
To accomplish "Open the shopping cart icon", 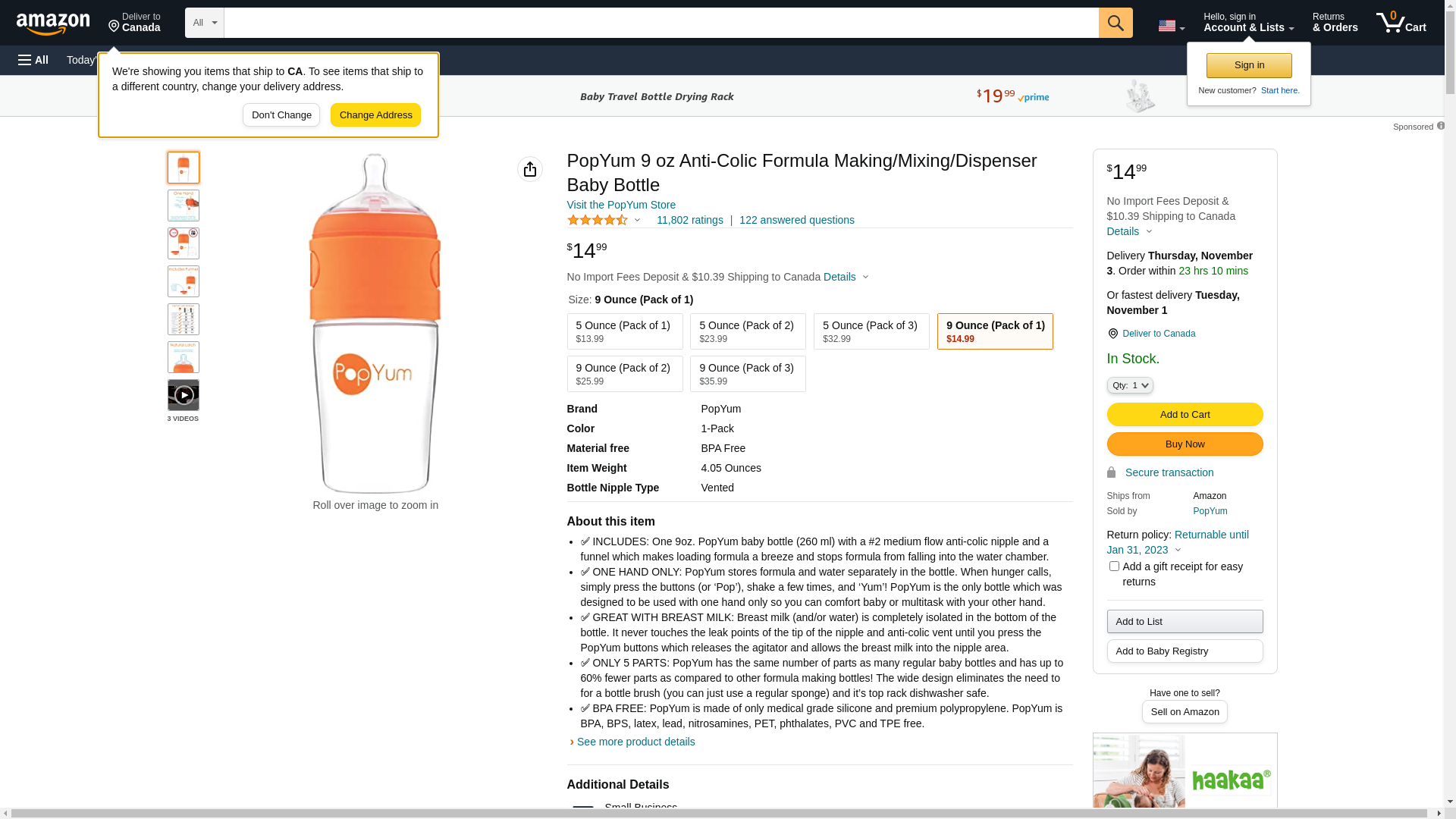I will [x=1401, y=23].
